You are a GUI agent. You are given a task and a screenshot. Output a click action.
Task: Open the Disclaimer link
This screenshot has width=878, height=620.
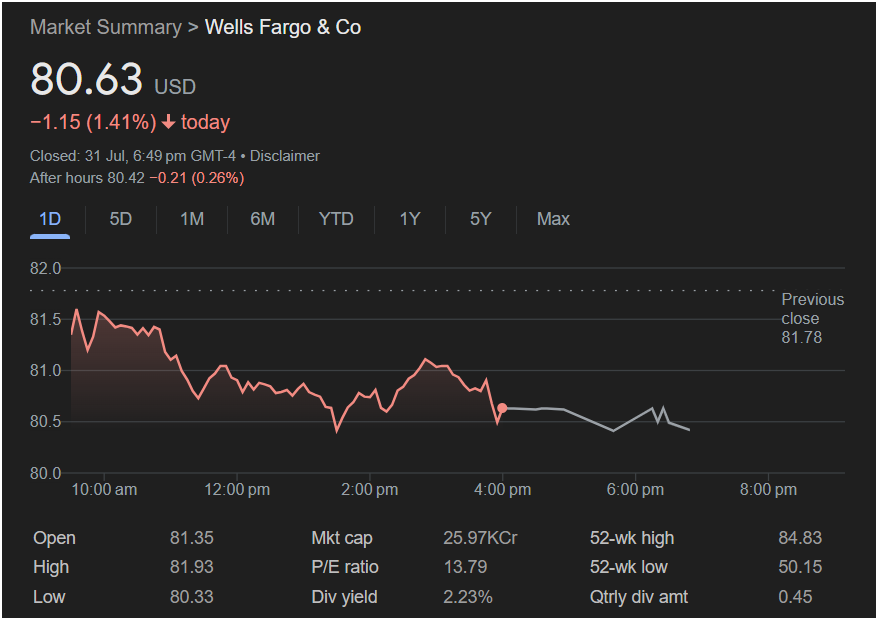[284, 156]
